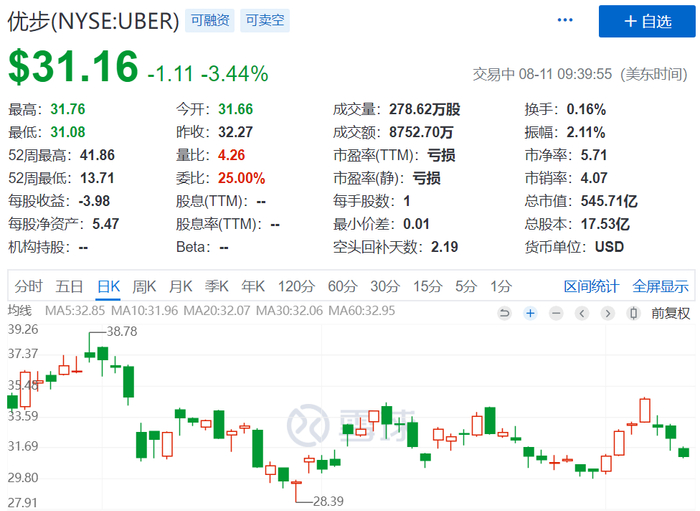
Task: Click the 52周最低 value 13.71
Action: (97, 178)
